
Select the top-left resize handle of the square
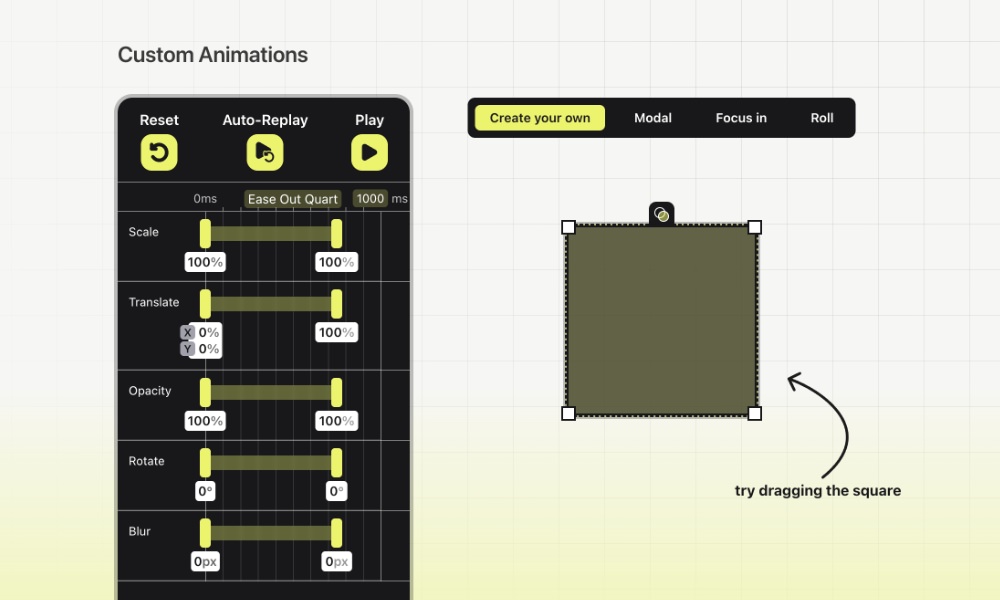click(x=567, y=227)
